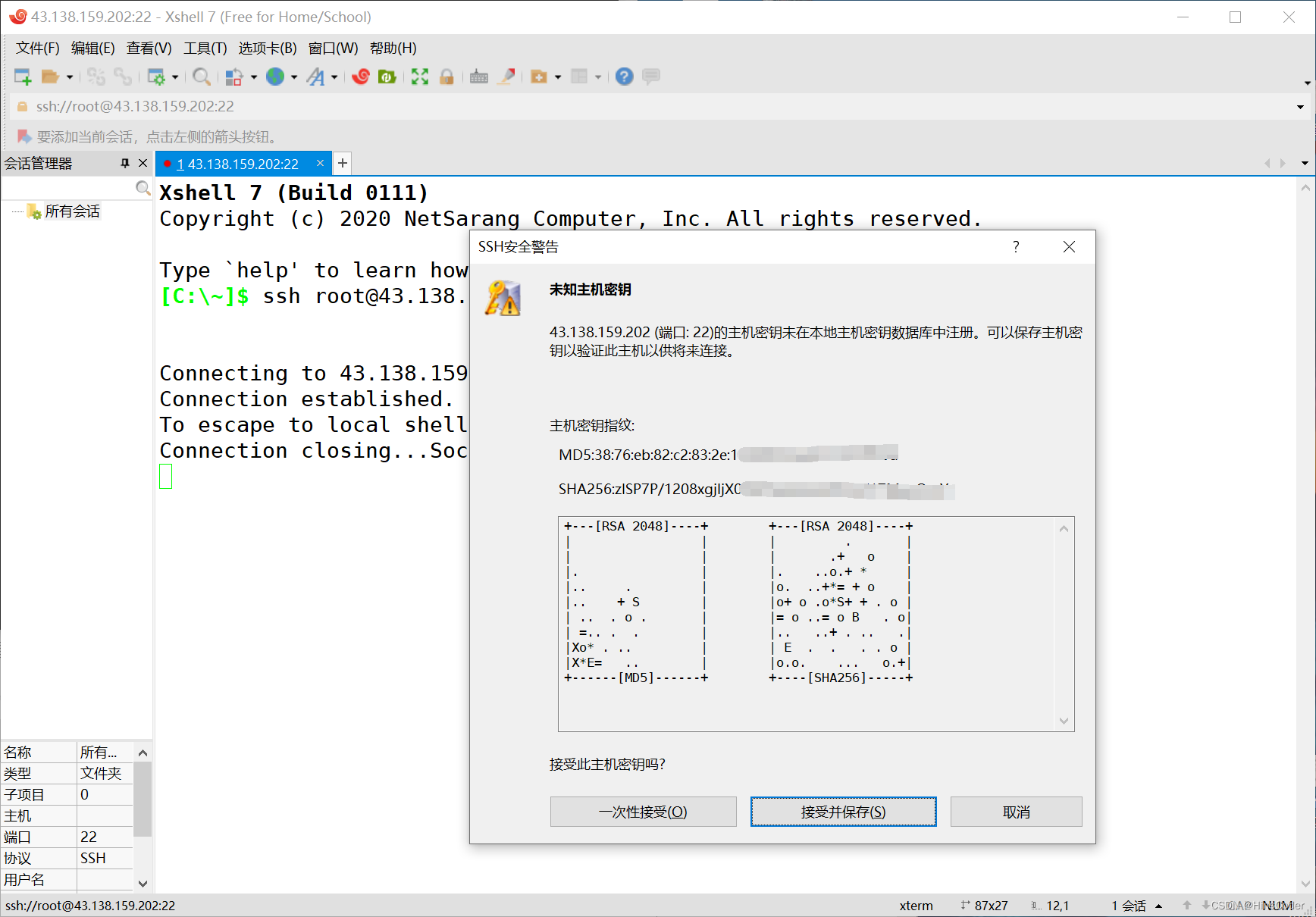This screenshot has width=1316, height=917.
Task: Open the session Properties gear icon
Action: (x=156, y=77)
